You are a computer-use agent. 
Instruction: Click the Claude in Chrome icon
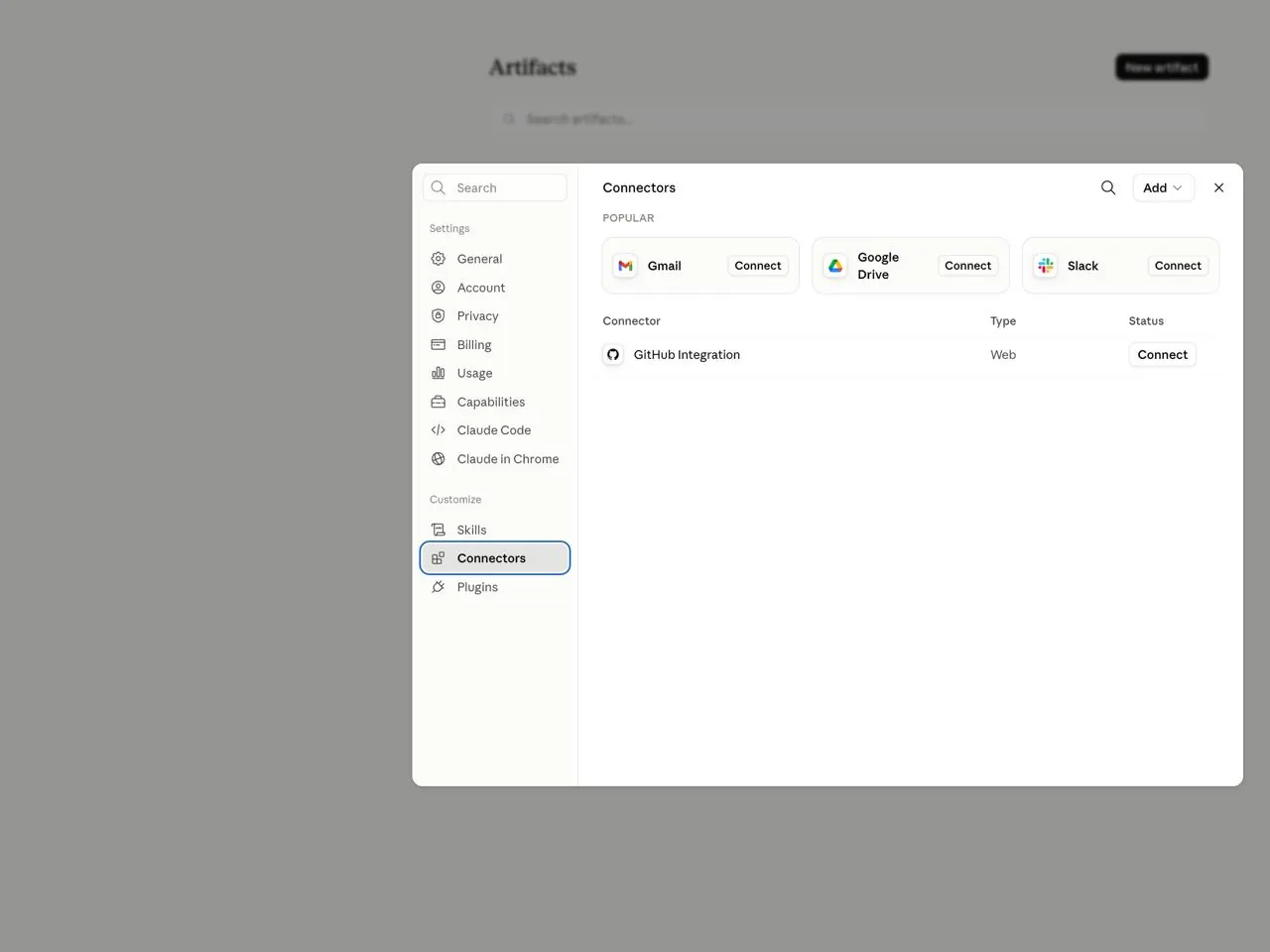[x=439, y=459]
